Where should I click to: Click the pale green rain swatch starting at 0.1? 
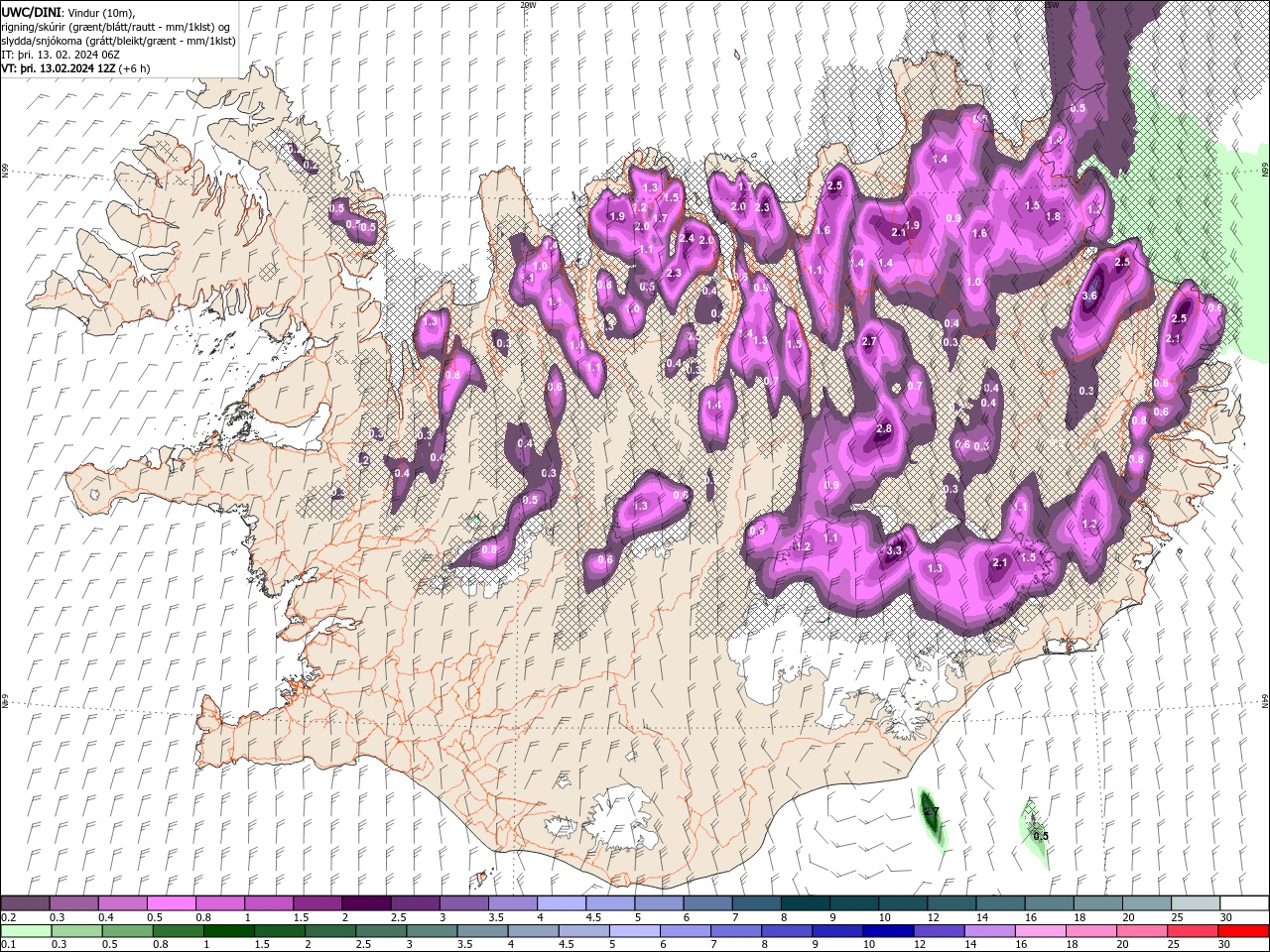coord(26,931)
